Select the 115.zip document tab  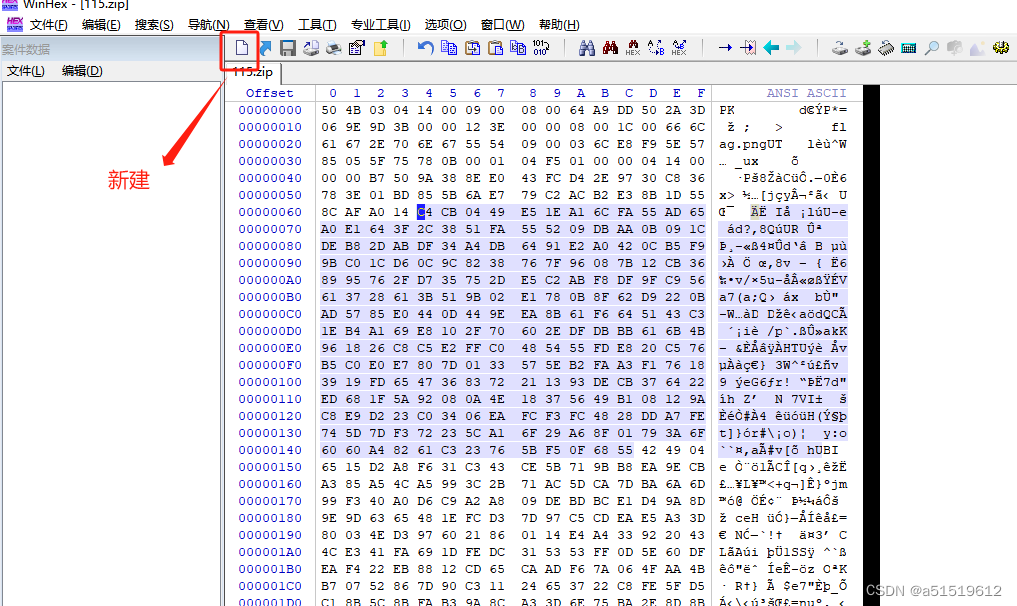(255, 73)
